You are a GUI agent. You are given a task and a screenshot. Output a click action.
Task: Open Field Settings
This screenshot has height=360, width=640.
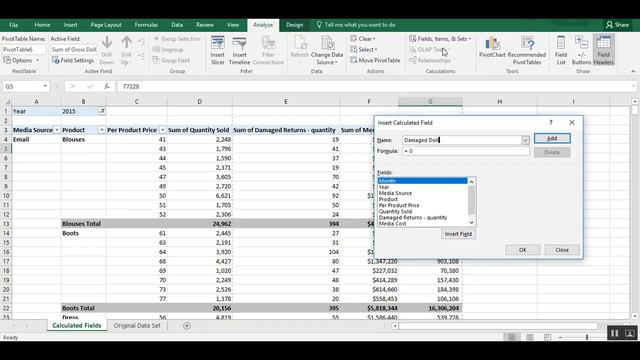click(x=73, y=60)
